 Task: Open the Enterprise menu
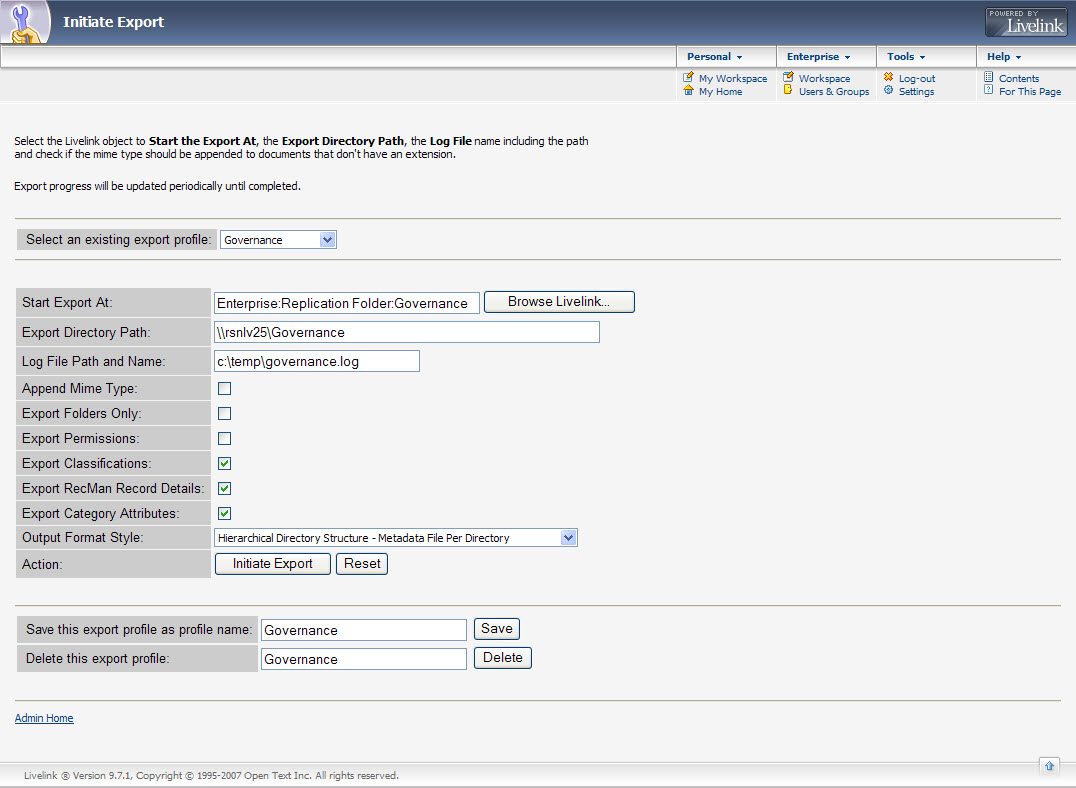[x=818, y=57]
